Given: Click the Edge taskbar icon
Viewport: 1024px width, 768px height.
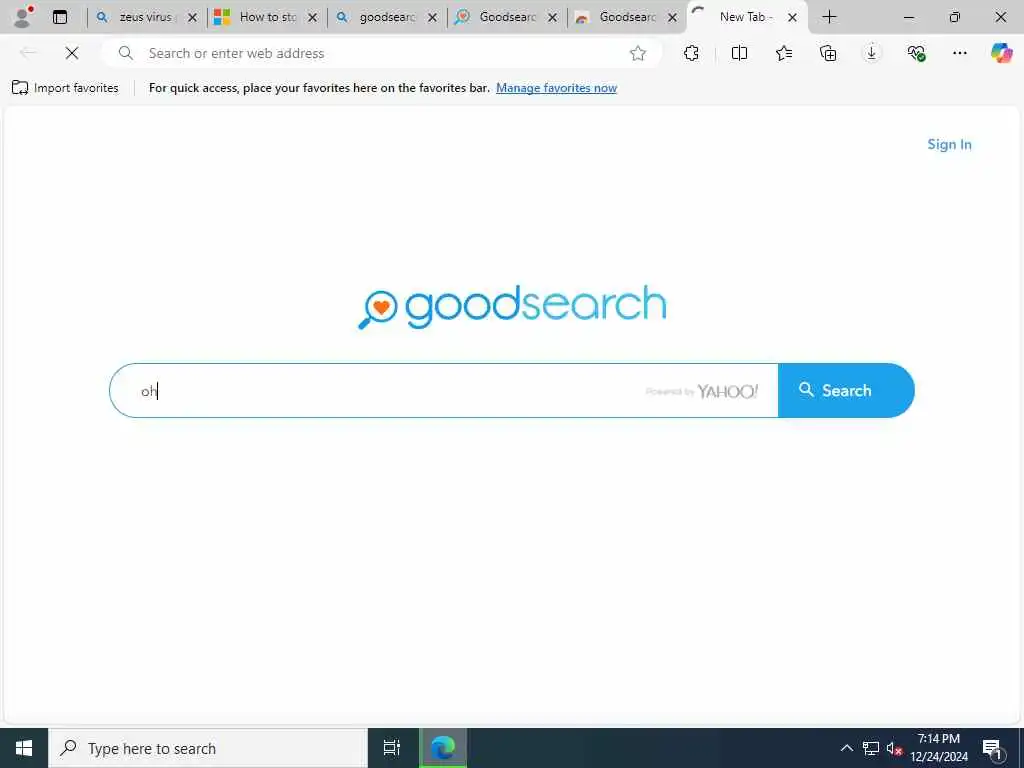Looking at the screenshot, I should coord(443,748).
